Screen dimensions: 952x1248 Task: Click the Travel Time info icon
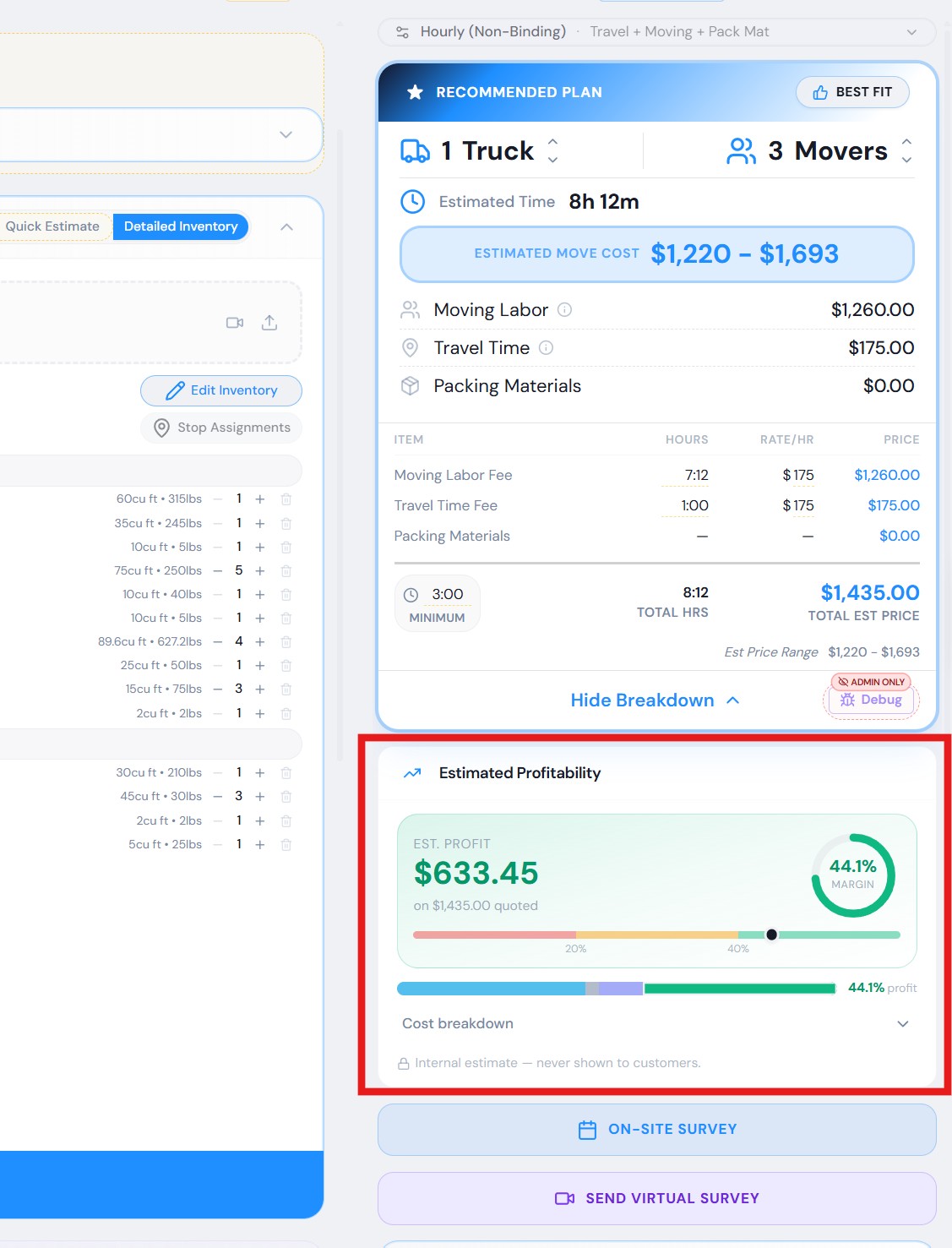pos(547,347)
